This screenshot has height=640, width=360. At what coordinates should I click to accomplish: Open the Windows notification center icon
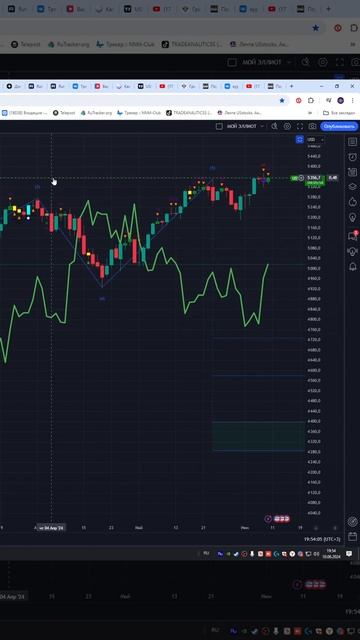[349, 553]
